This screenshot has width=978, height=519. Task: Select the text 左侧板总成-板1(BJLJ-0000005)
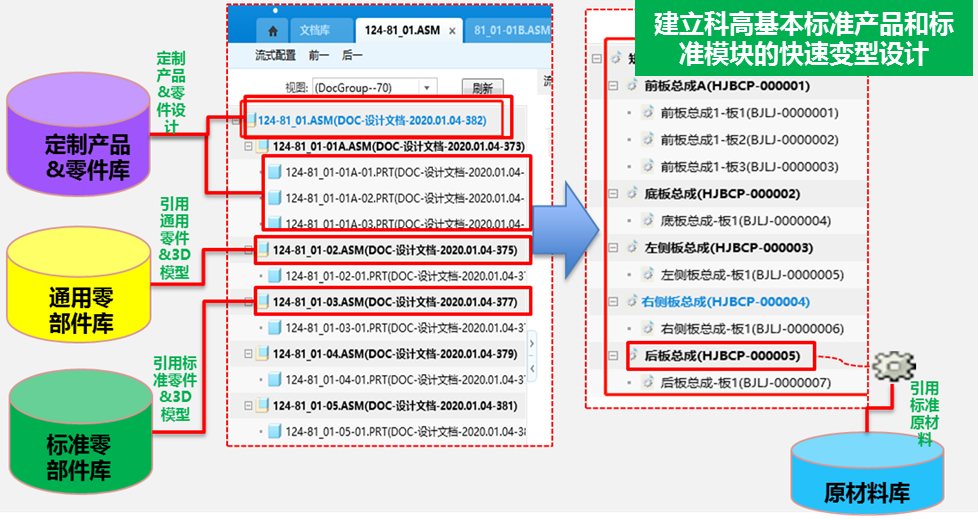click(752, 274)
